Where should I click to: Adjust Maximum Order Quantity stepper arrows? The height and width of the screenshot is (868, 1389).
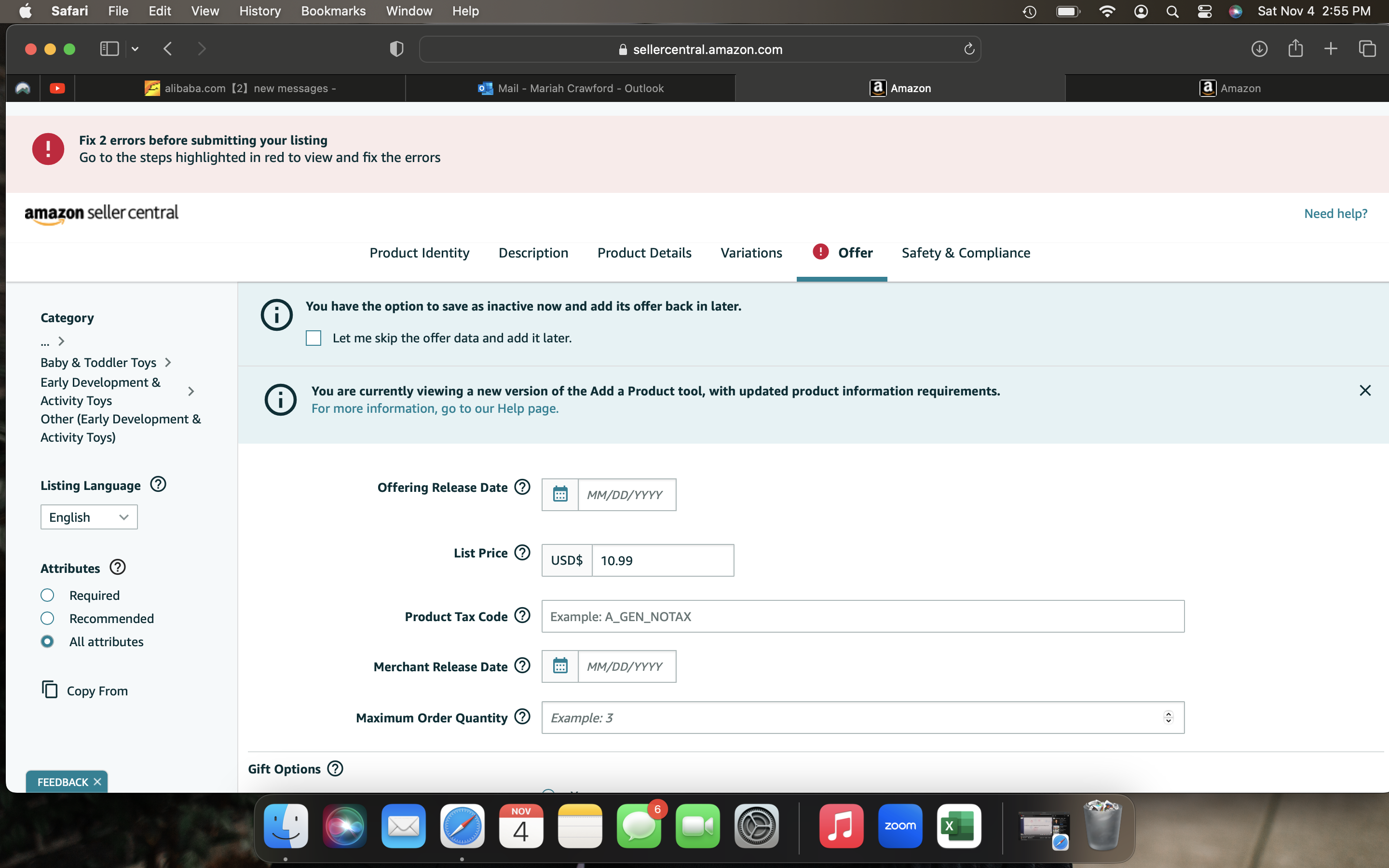[x=1168, y=717]
